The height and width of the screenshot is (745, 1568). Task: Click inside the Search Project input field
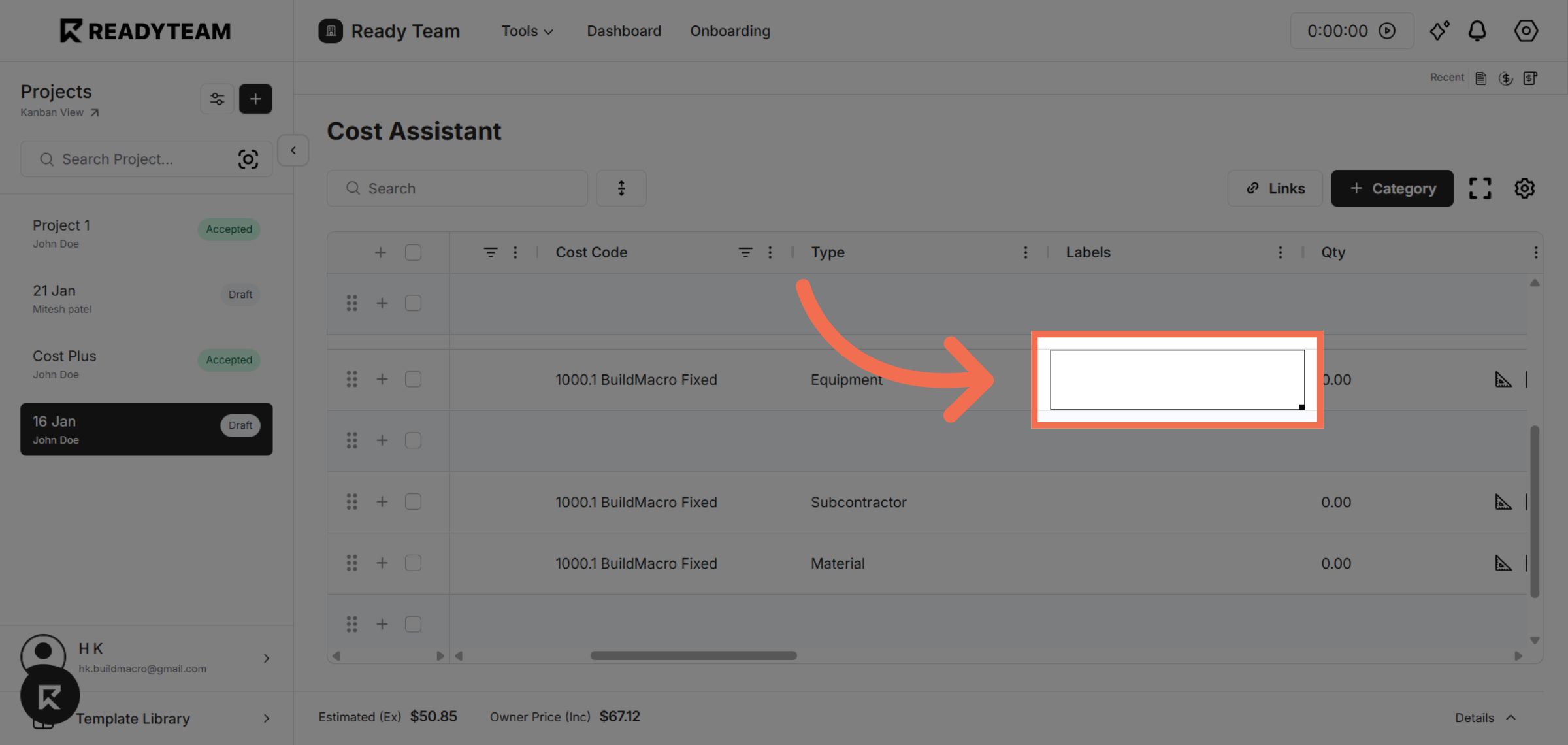point(131,159)
